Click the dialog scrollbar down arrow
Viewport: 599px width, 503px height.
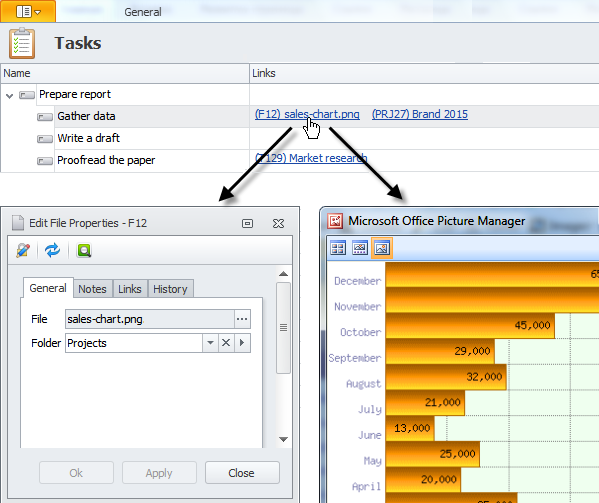(x=283, y=439)
